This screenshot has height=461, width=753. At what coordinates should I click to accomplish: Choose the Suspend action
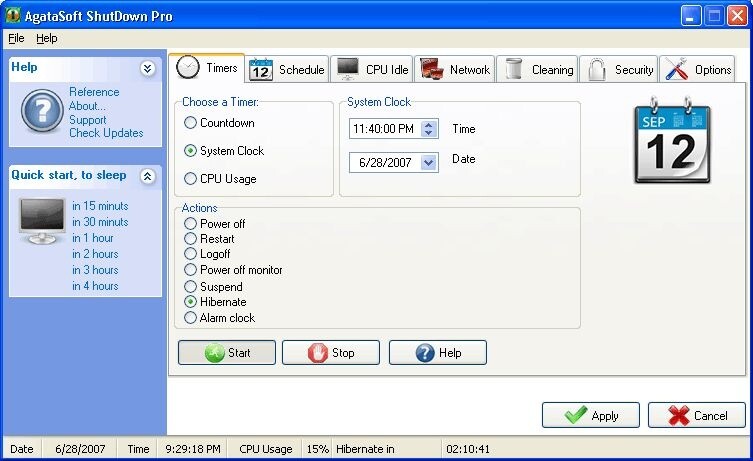pyautogui.click(x=213, y=287)
